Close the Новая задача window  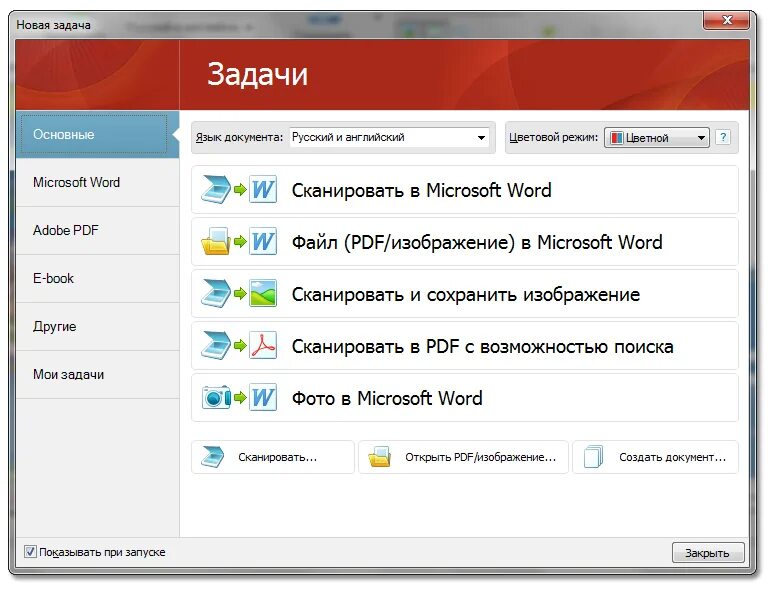(727, 20)
